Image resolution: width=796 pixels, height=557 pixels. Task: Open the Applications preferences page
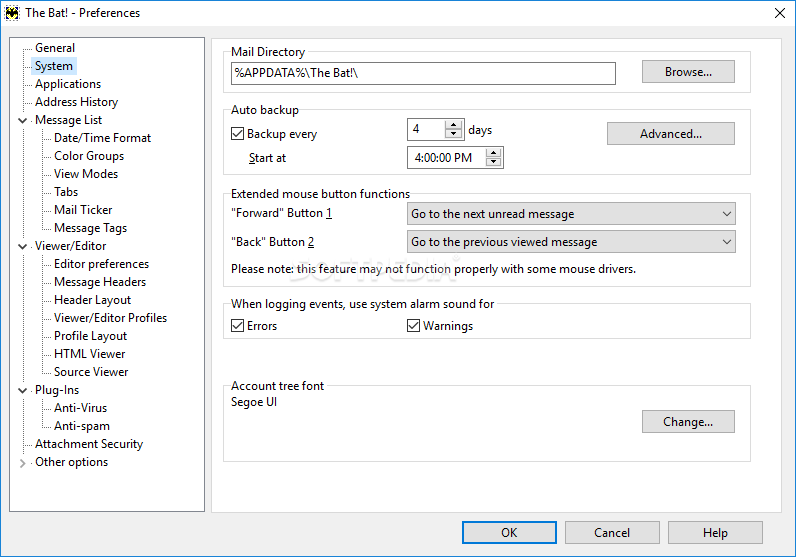(x=68, y=84)
